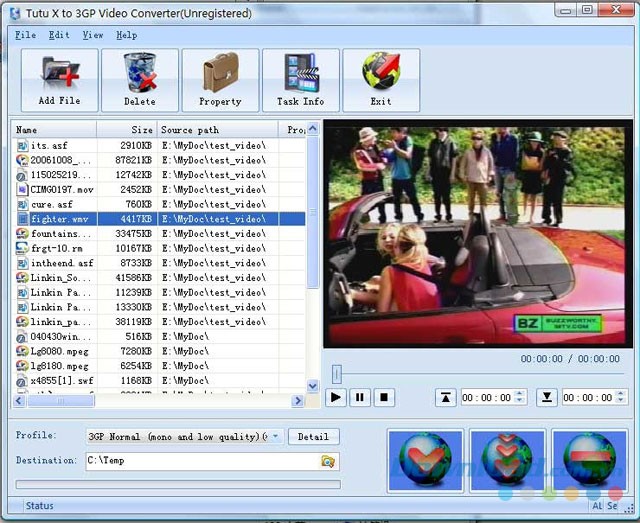Sort by Source path column header

click(x=218, y=130)
